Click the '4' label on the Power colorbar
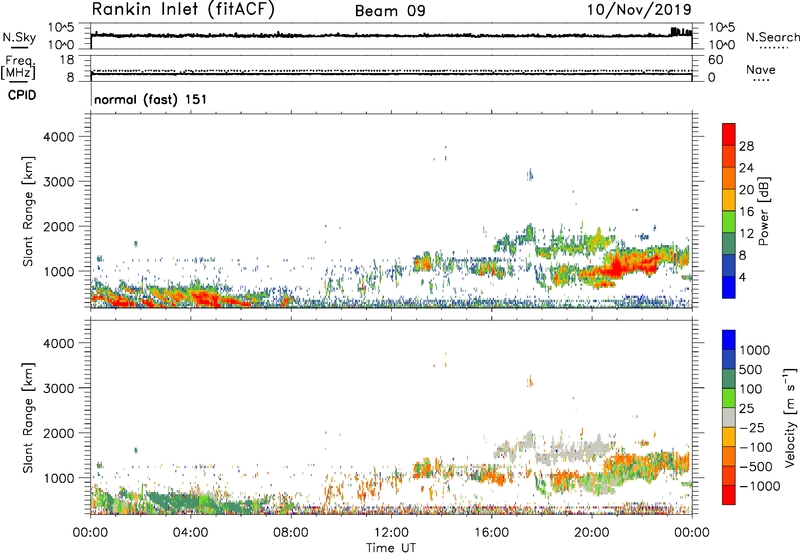Image resolution: width=800 pixels, height=554 pixels. tap(743, 277)
